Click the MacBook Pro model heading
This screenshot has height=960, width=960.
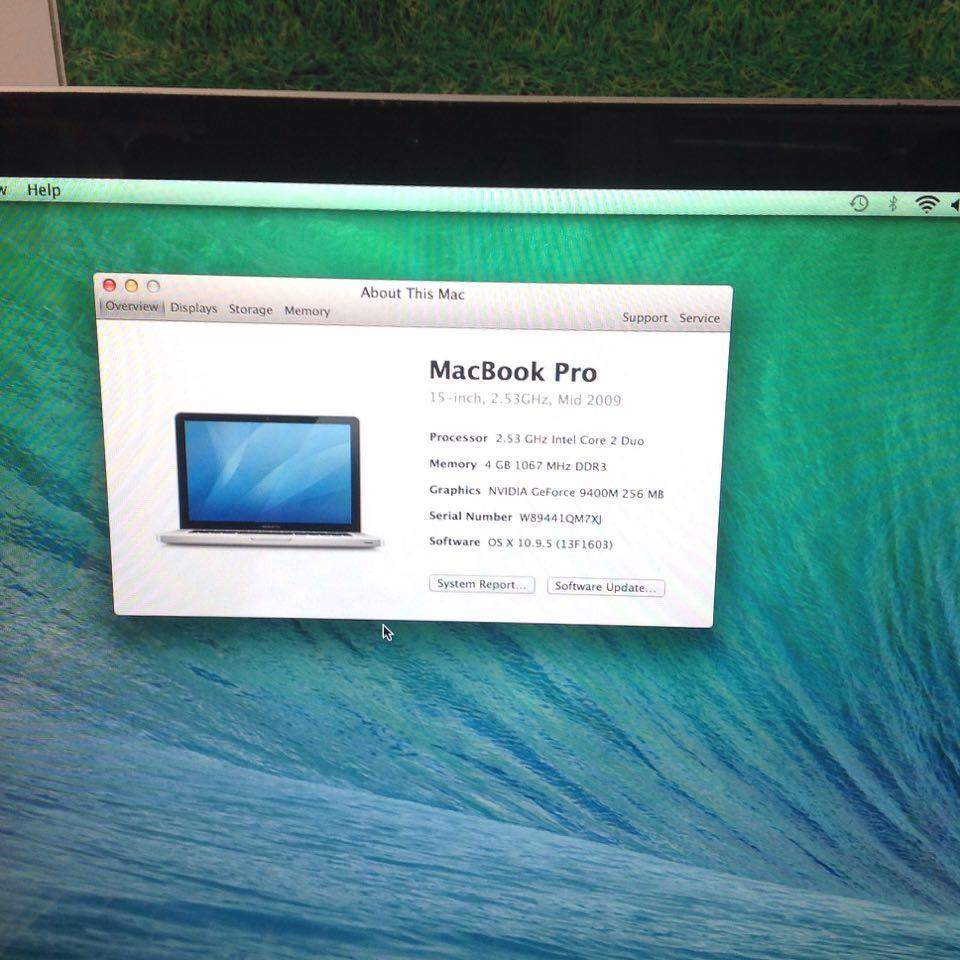tap(513, 372)
